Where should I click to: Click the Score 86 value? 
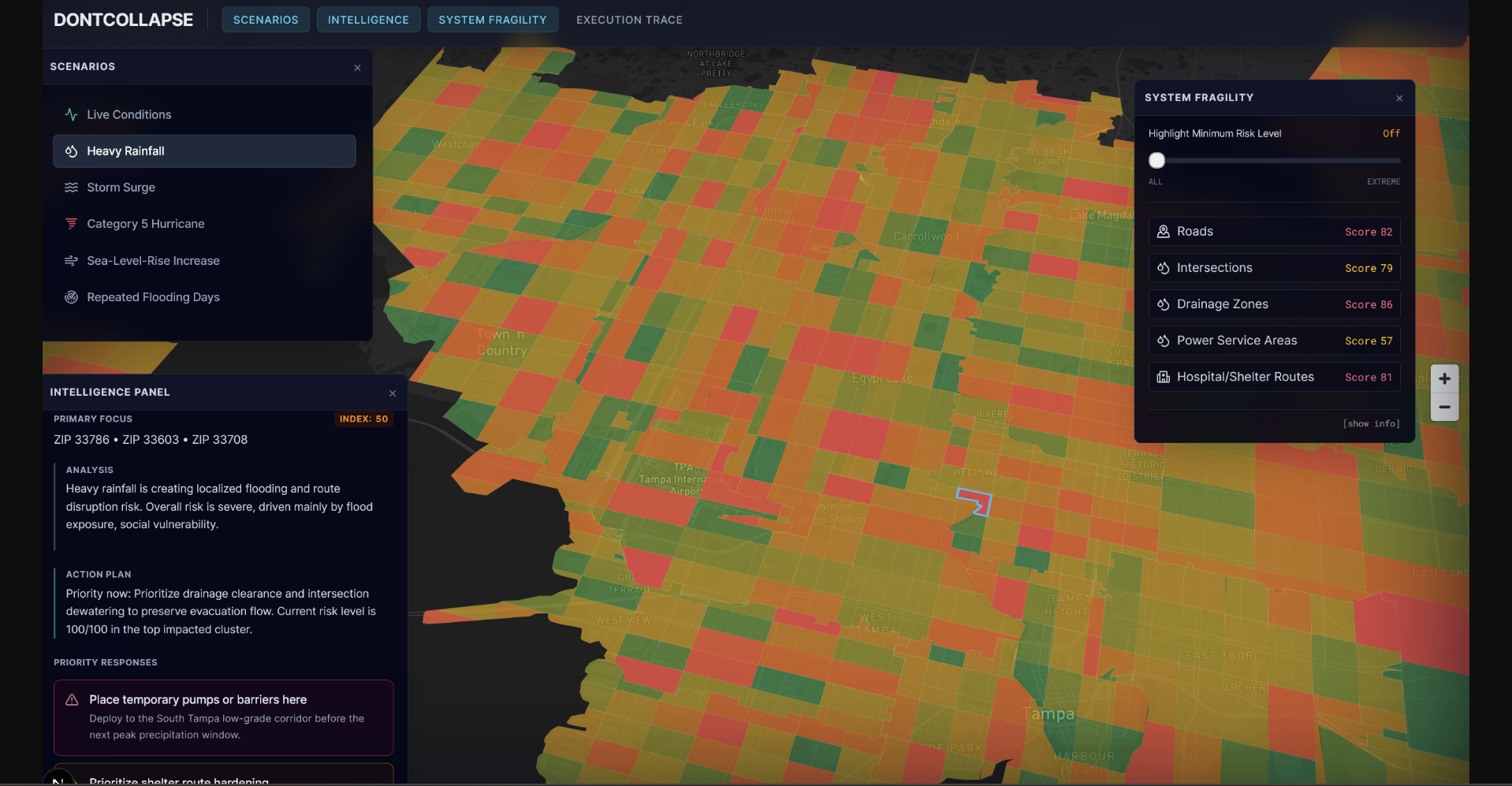[x=1369, y=304]
